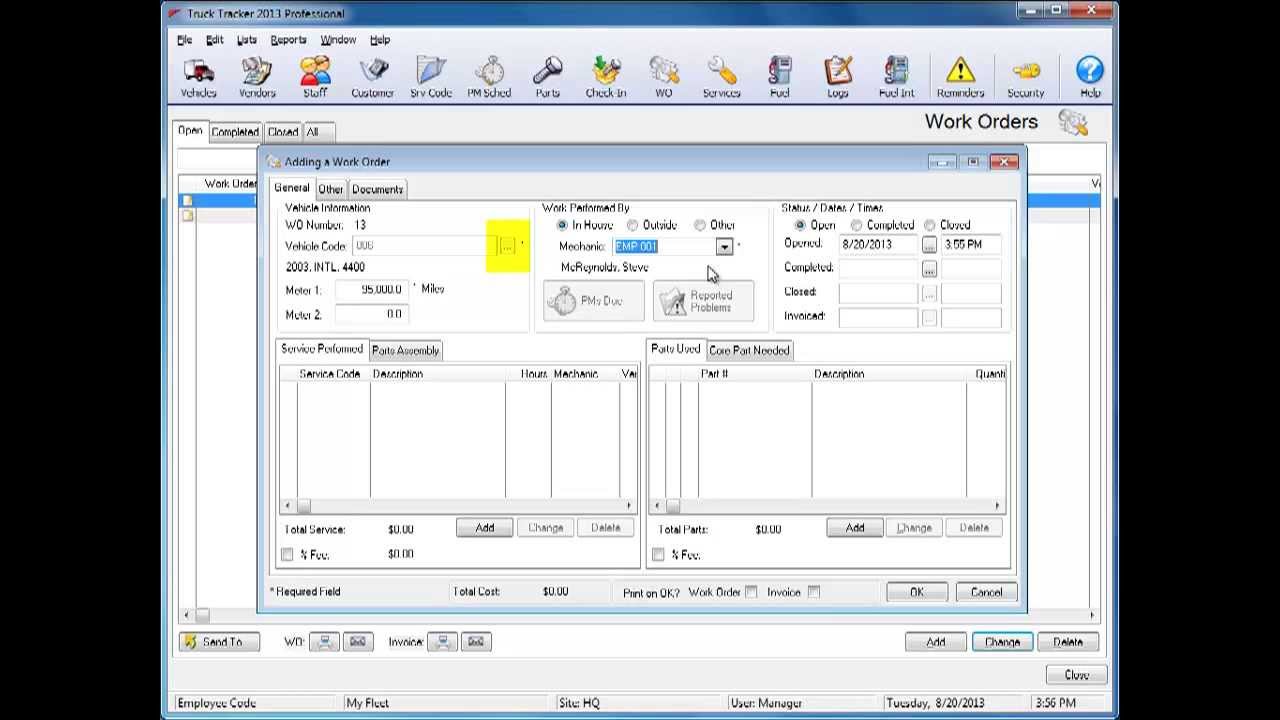1280x720 pixels.
Task: Click the Work Orders Delete button
Action: [1067, 642]
